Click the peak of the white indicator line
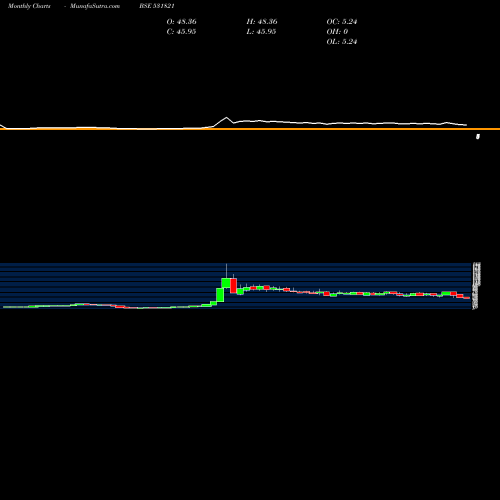 pos(226,118)
